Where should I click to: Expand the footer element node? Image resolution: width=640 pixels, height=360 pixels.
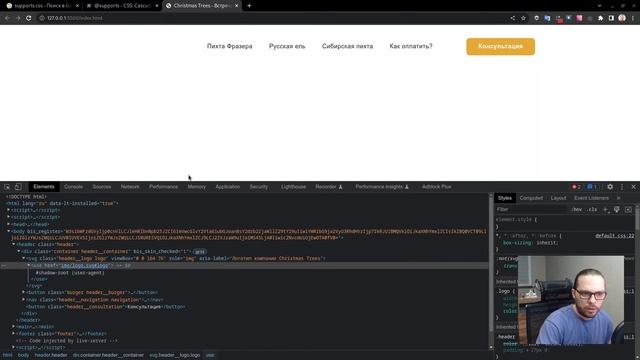[13, 333]
